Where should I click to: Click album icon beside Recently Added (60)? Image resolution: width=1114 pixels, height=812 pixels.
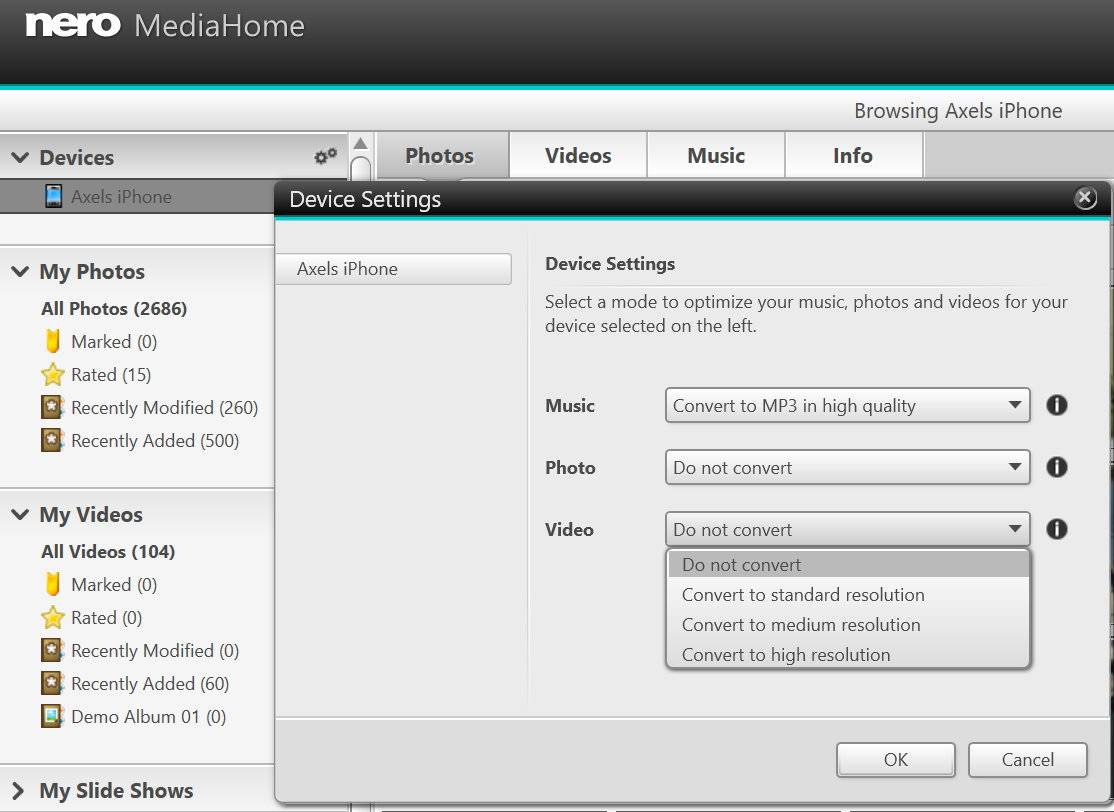coord(53,683)
